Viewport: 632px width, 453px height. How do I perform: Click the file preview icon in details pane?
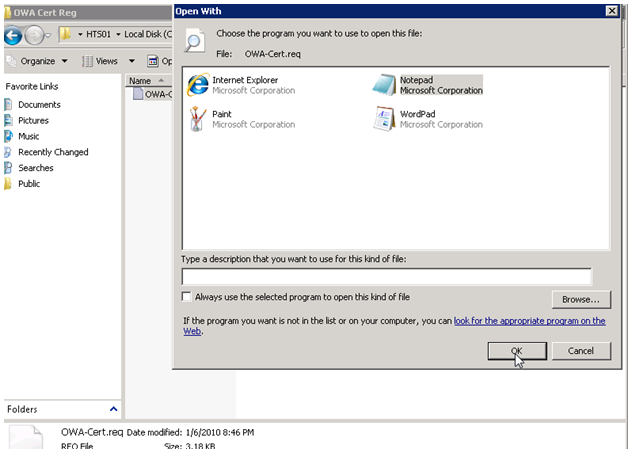26,438
